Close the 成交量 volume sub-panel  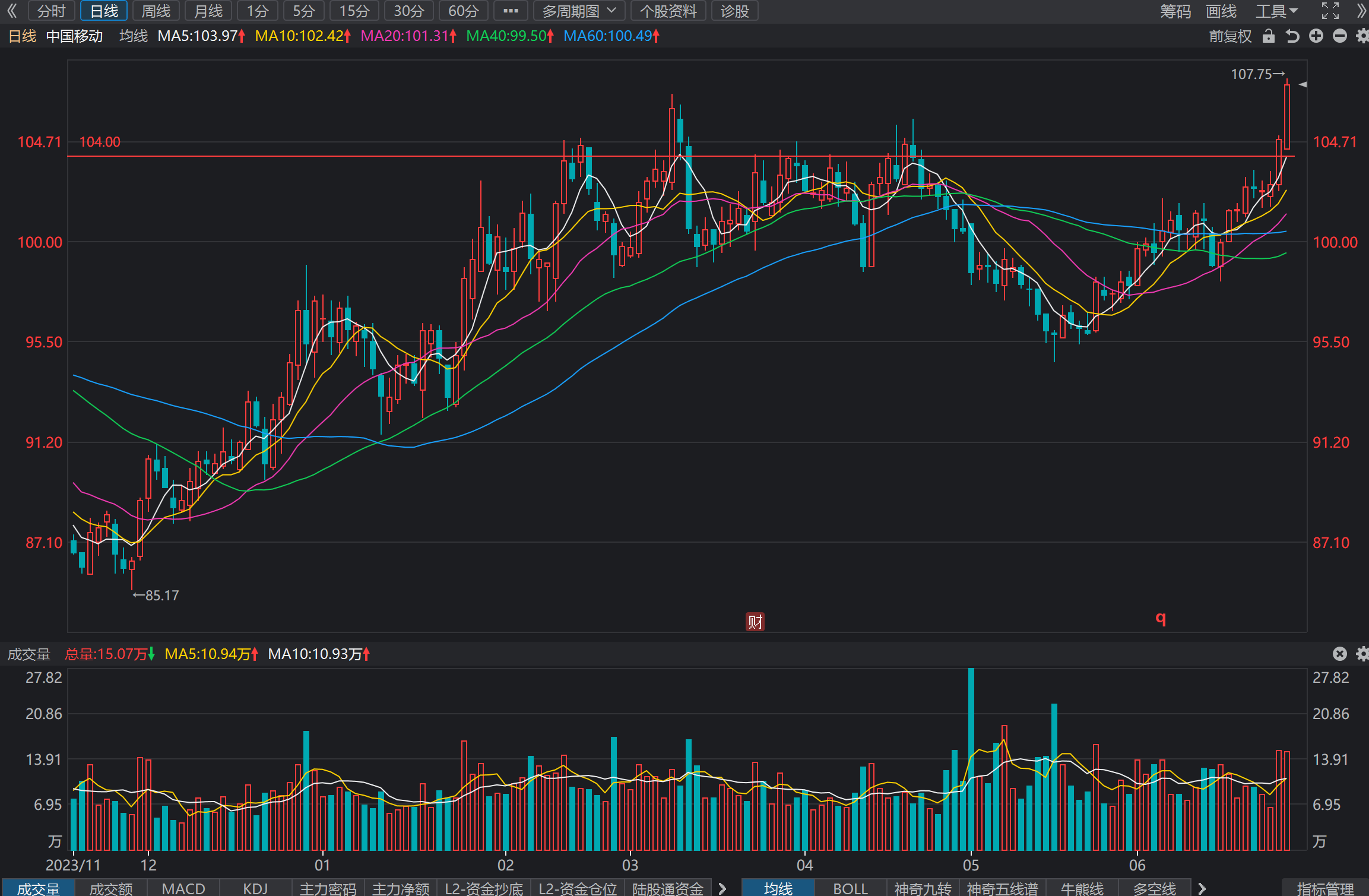pos(1340,654)
